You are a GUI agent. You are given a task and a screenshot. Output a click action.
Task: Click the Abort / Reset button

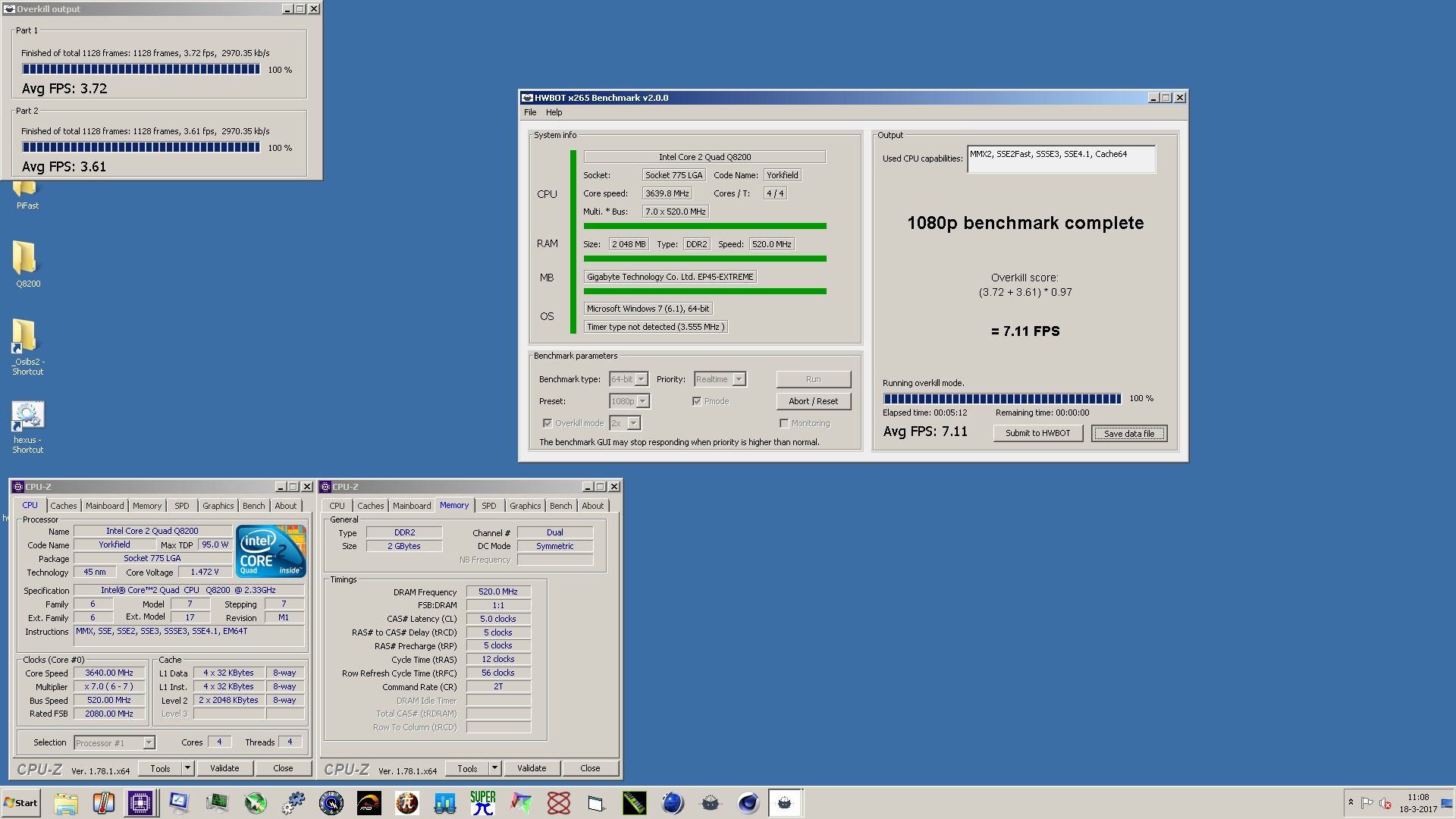pyautogui.click(x=813, y=401)
